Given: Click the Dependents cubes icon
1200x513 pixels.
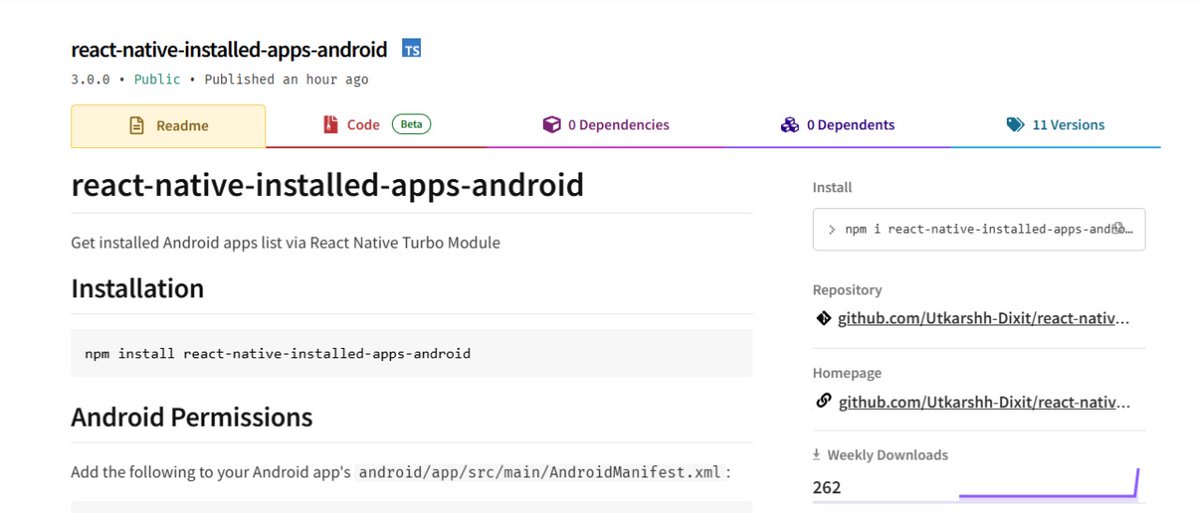Looking at the screenshot, I should pyautogui.click(x=790, y=125).
